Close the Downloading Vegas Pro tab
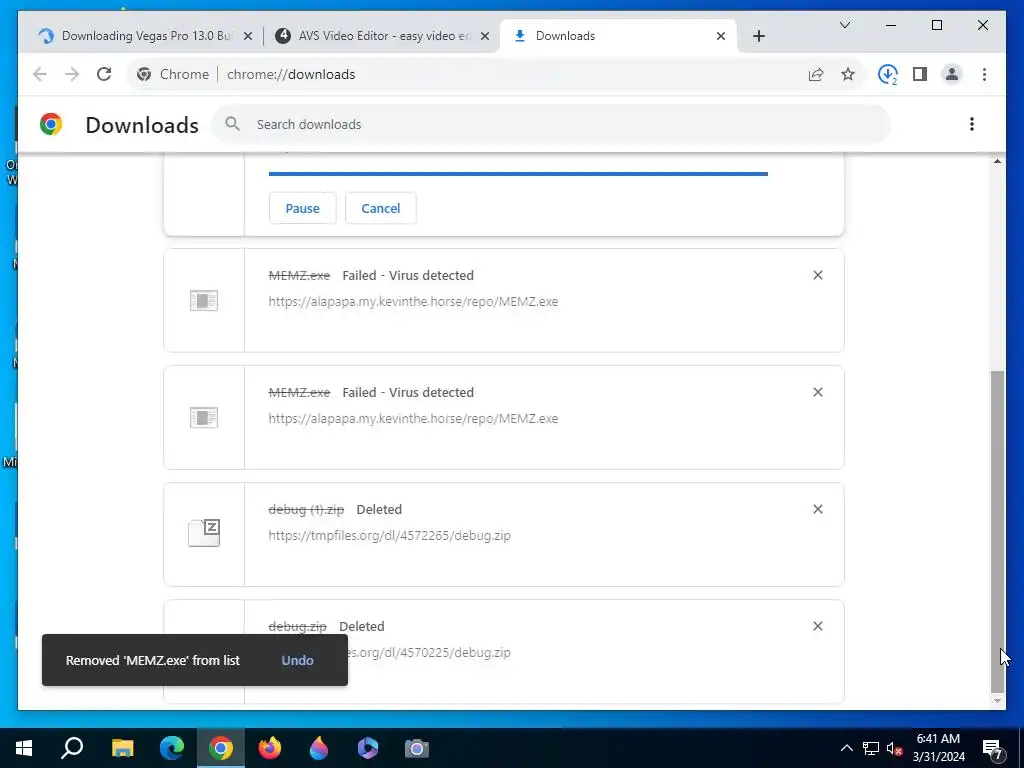1024x768 pixels. tap(248, 37)
